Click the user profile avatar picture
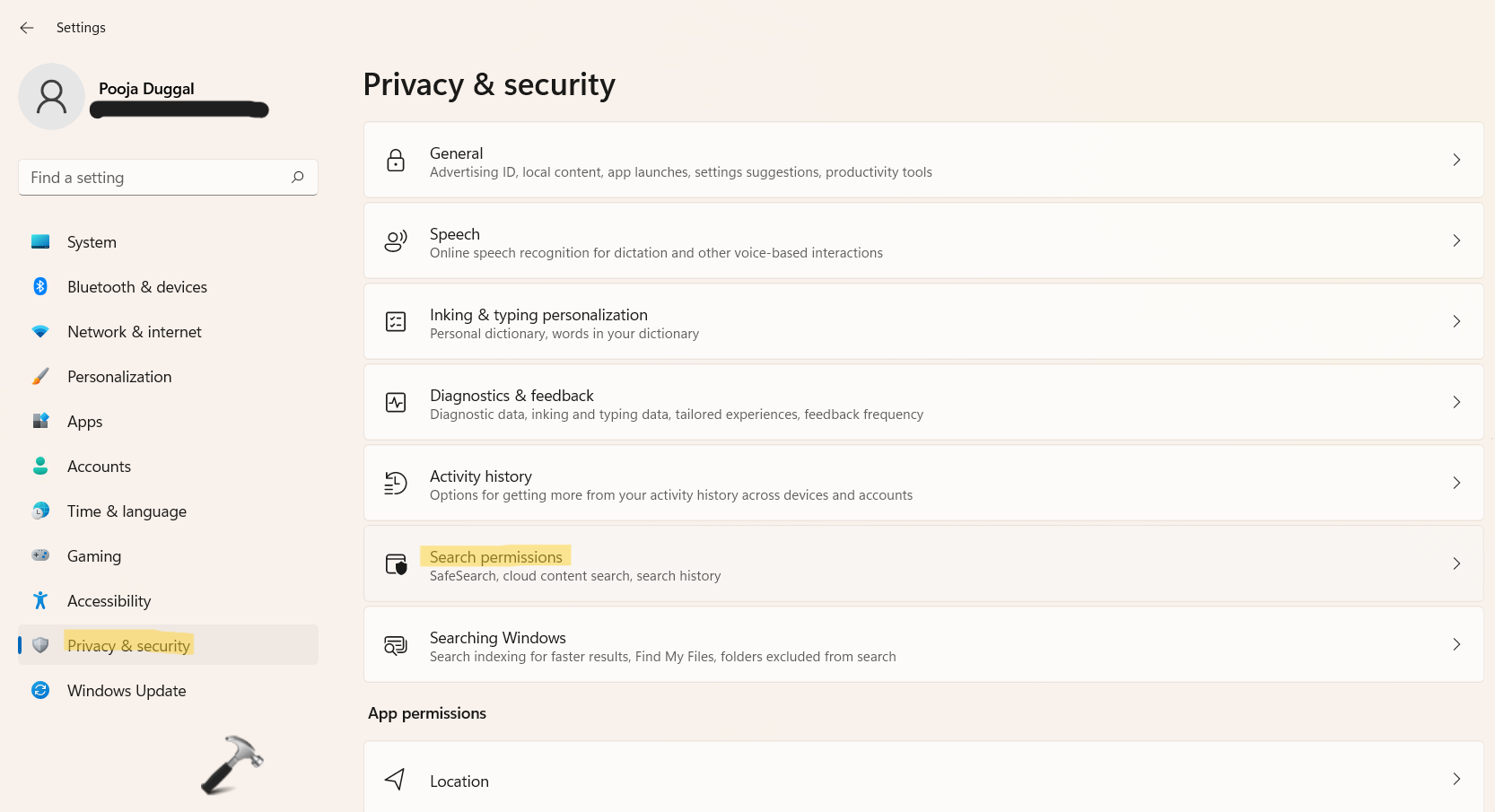The width and height of the screenshot is (1495, 812). click(52, 97)
